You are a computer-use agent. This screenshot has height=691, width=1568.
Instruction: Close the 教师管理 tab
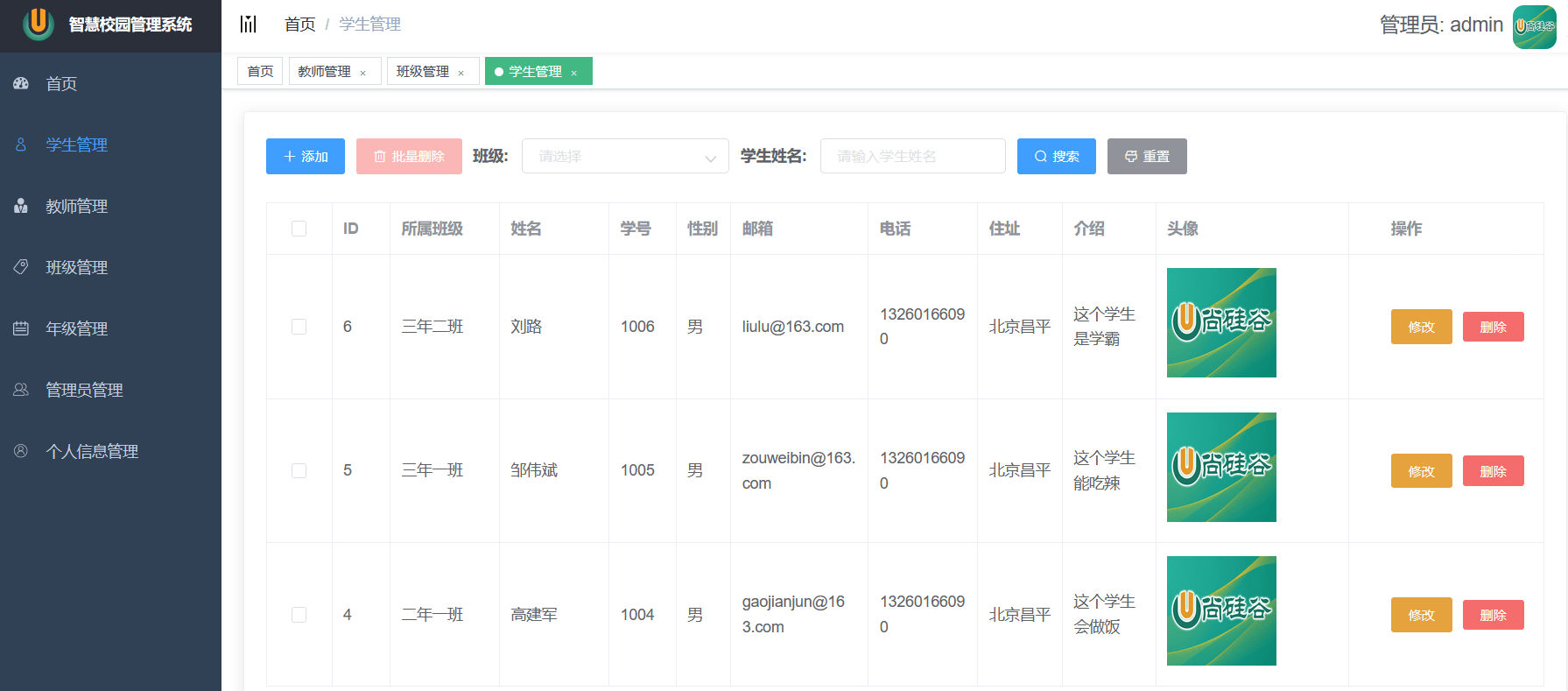click(362, 73)
